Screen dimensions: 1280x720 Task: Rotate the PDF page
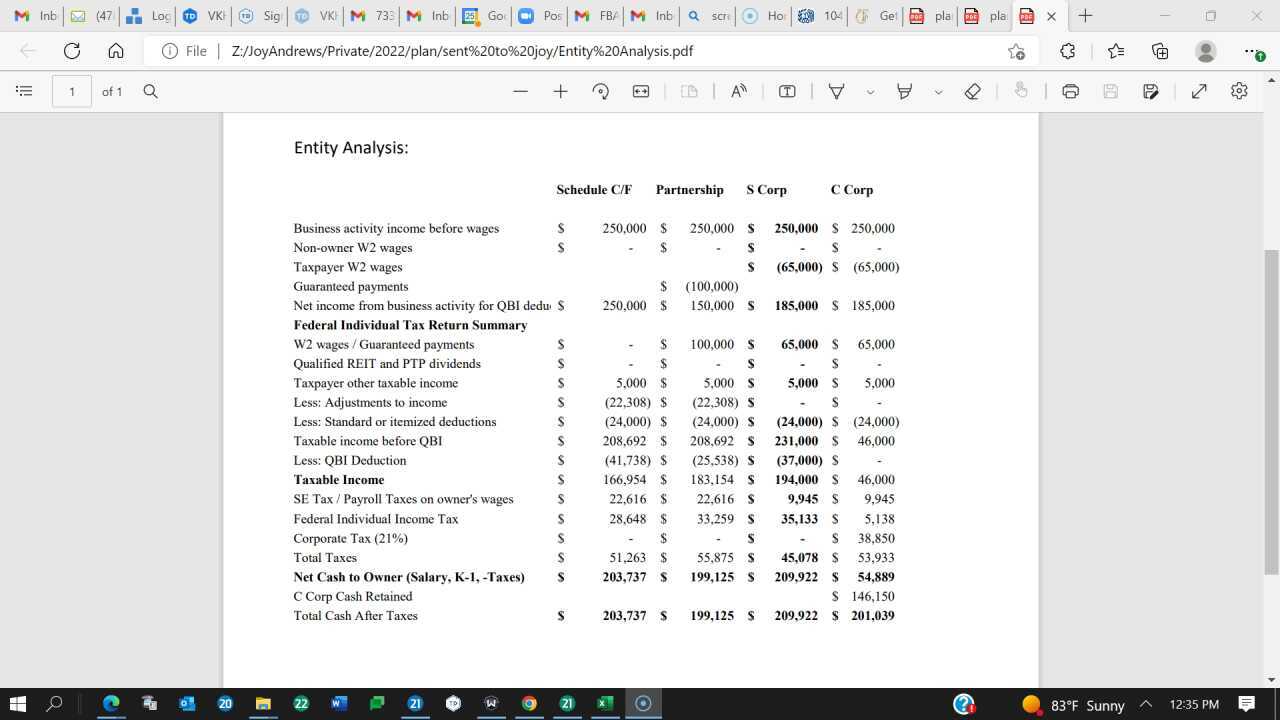pyautogui.click(x=600, y=91)
